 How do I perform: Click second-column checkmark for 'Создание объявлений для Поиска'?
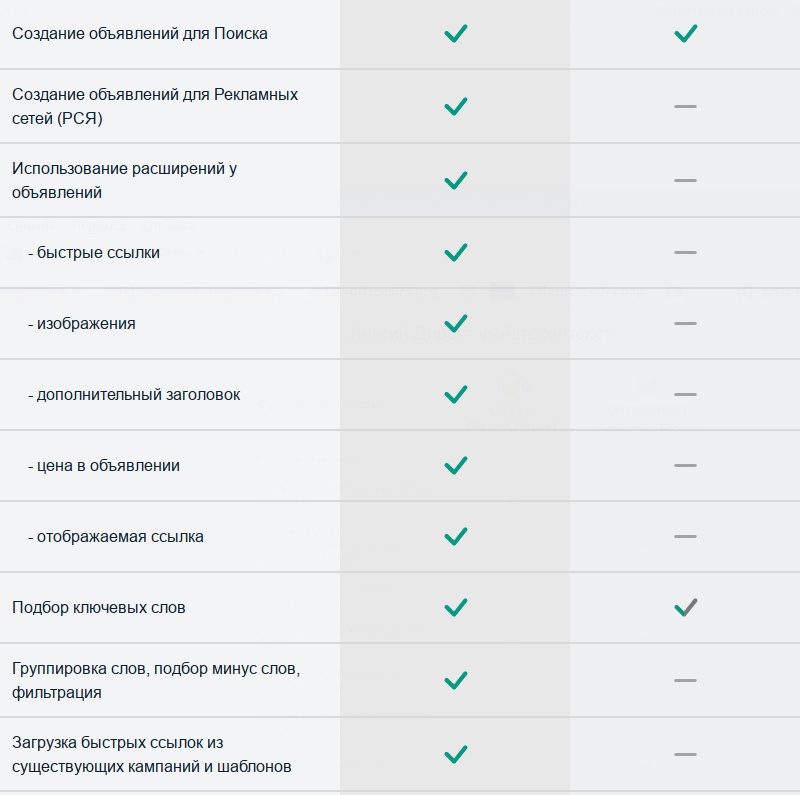click(x=685, y=34)
